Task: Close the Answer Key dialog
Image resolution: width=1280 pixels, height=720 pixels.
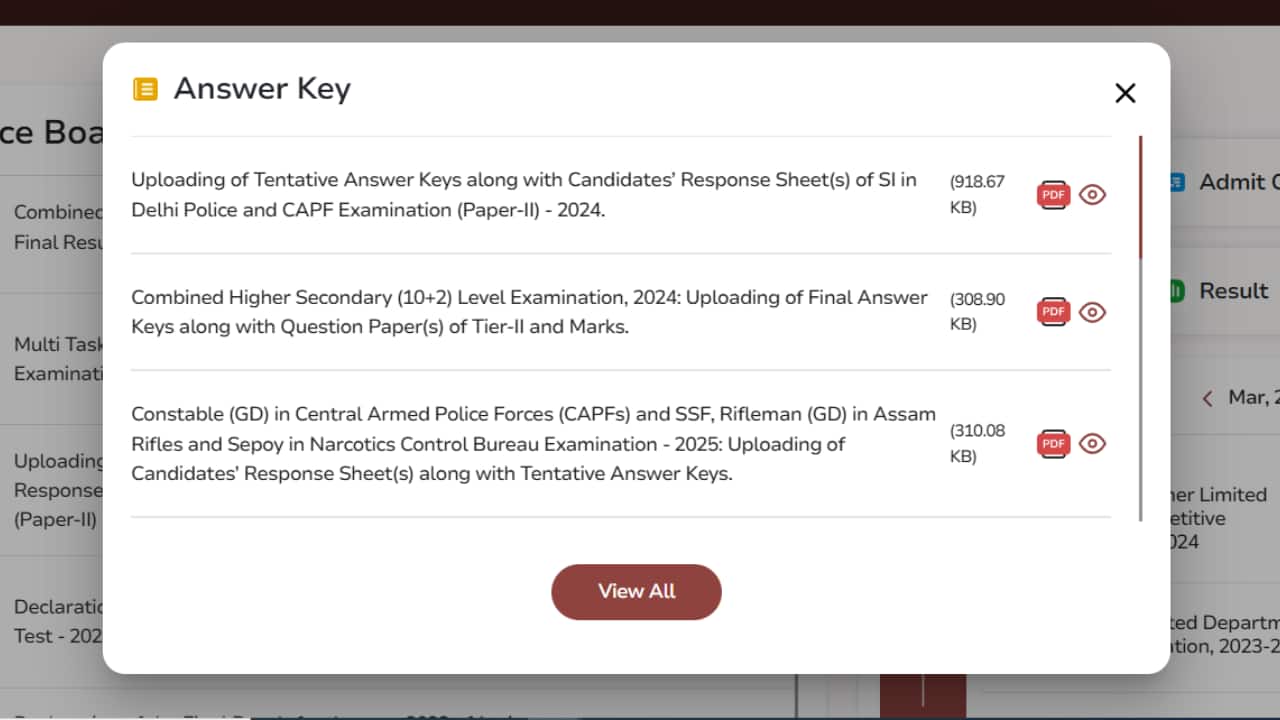Action: pos(1125,92)
